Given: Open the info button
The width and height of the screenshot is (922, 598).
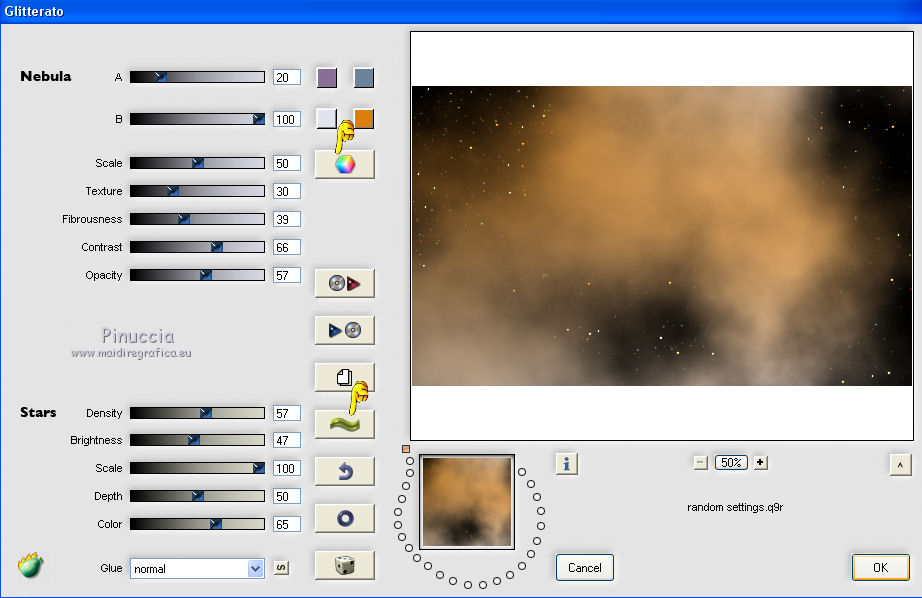Looking at the screenshot, I should click(566, 464).
